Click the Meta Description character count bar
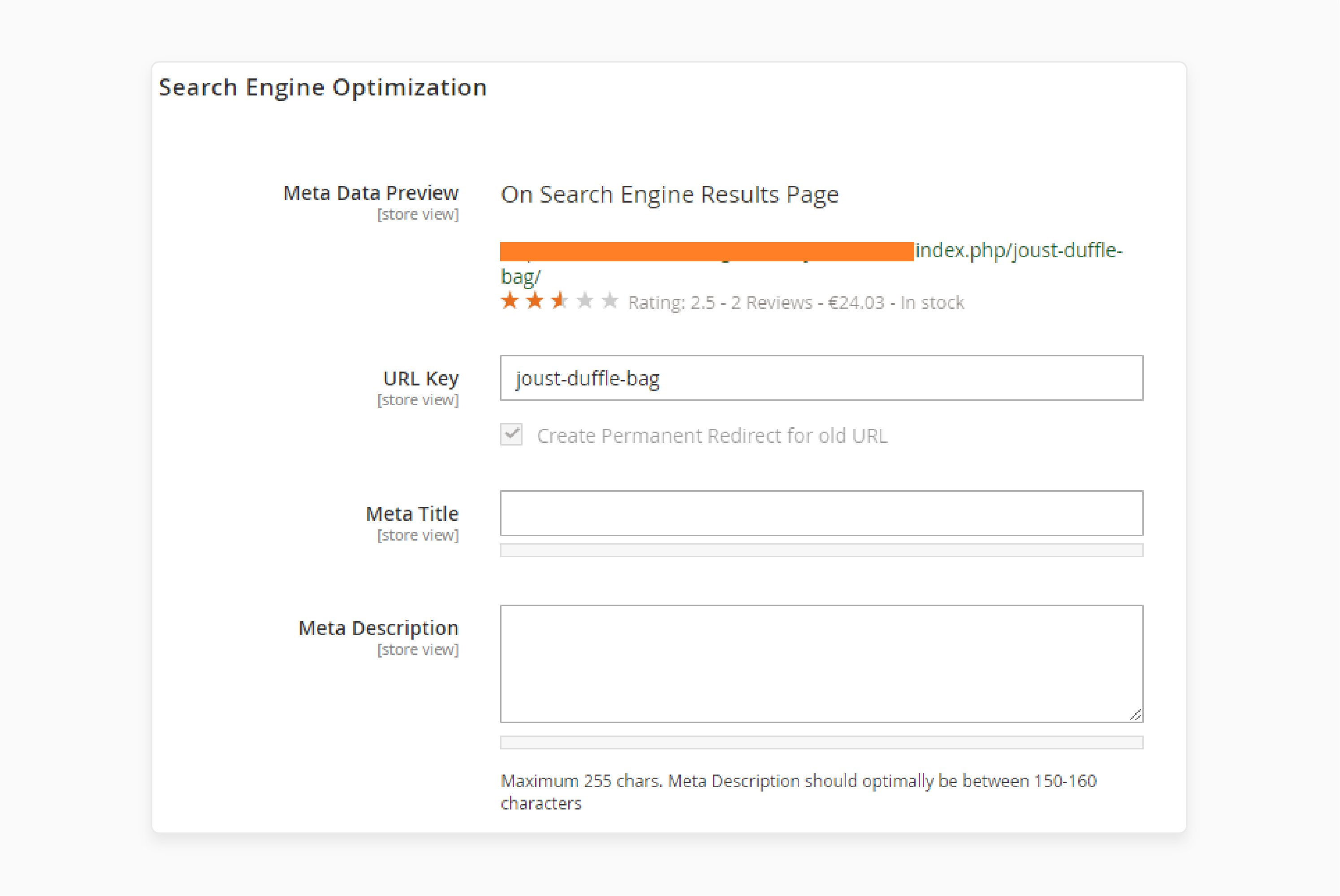Image resolution: width=1340 pixels, height=896 pixels. 821,742
